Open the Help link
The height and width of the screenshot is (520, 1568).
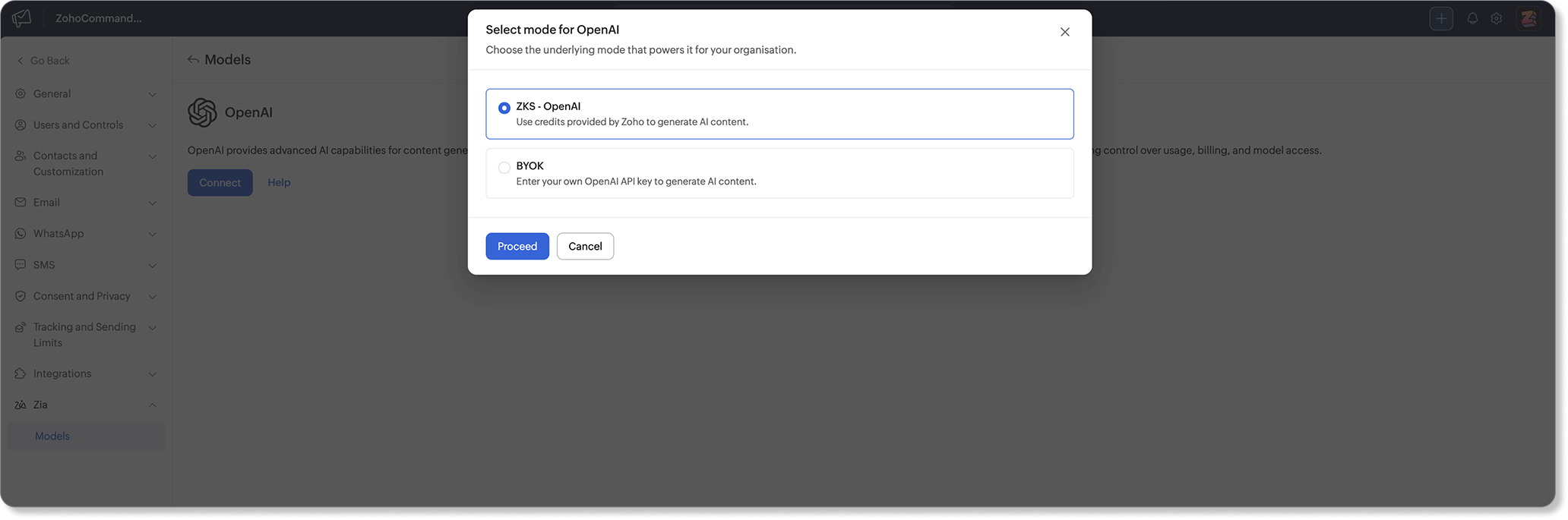click(279, 183)
